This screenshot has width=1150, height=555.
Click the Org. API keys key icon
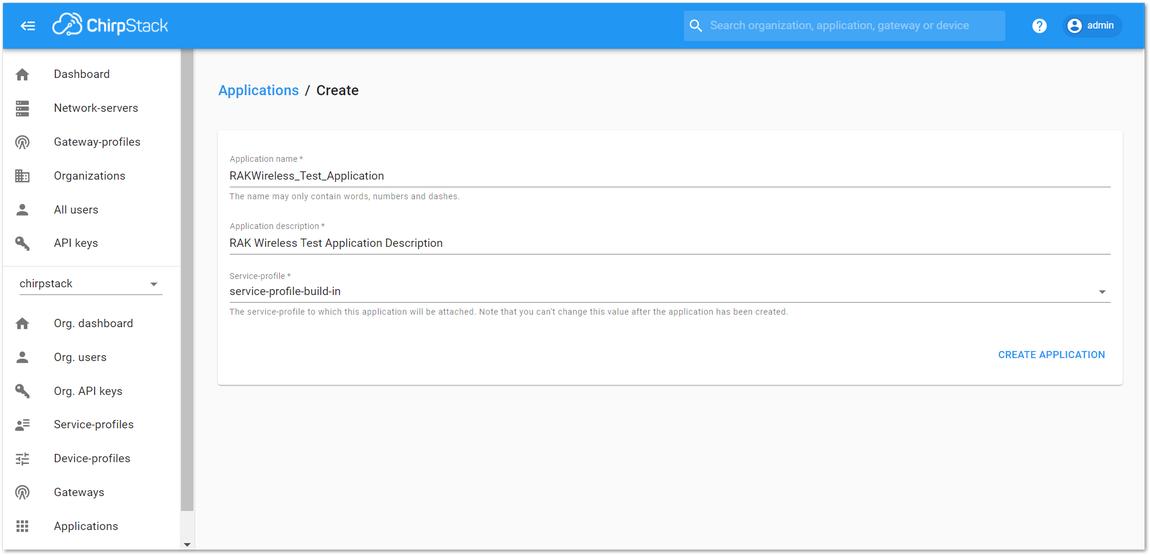23,391
